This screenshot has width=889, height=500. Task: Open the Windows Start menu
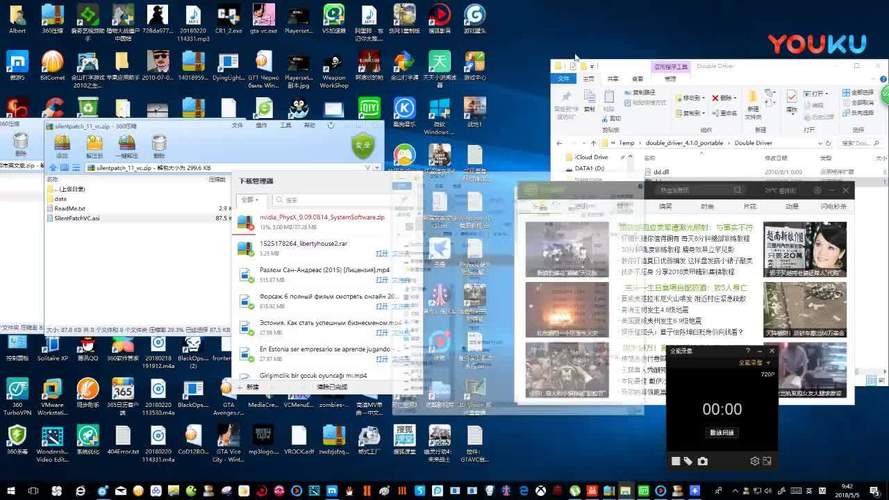point(10,491)
